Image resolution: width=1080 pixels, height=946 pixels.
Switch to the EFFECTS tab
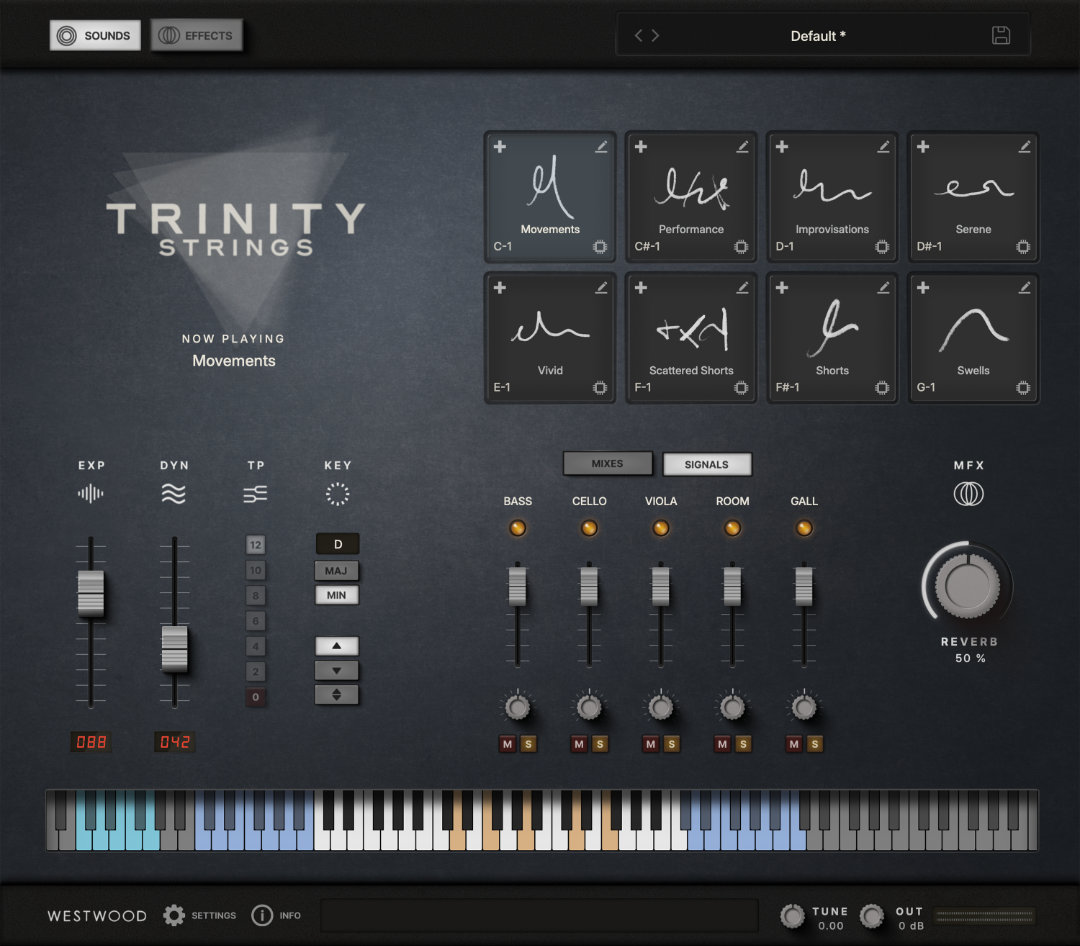[197, 35]
